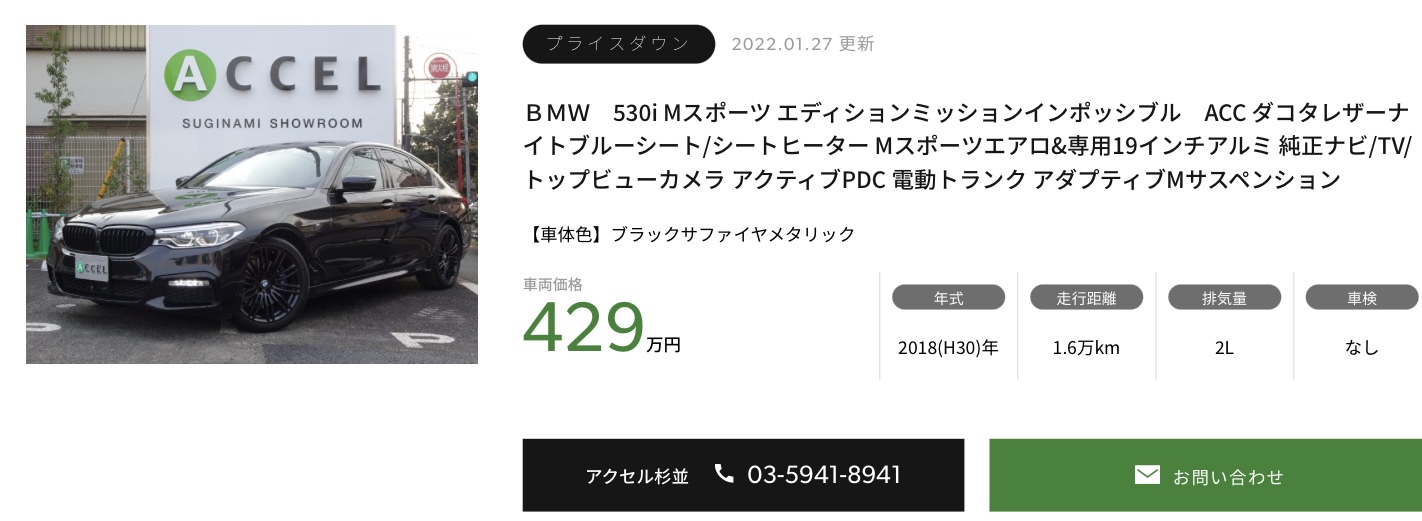
Task: Click the phone number 03-5941-8941
Action: pos(824,474)
